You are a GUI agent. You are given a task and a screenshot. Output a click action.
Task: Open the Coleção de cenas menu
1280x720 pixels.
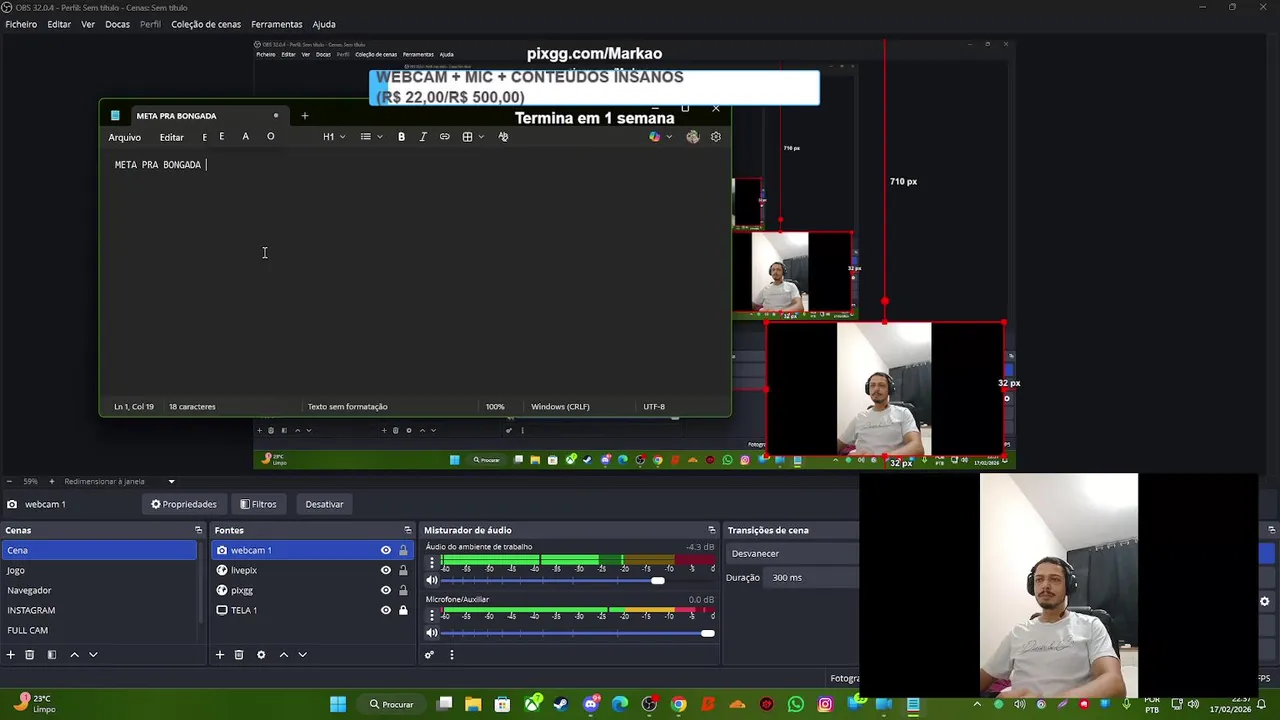pyautogui.click(x=206, y=24)
